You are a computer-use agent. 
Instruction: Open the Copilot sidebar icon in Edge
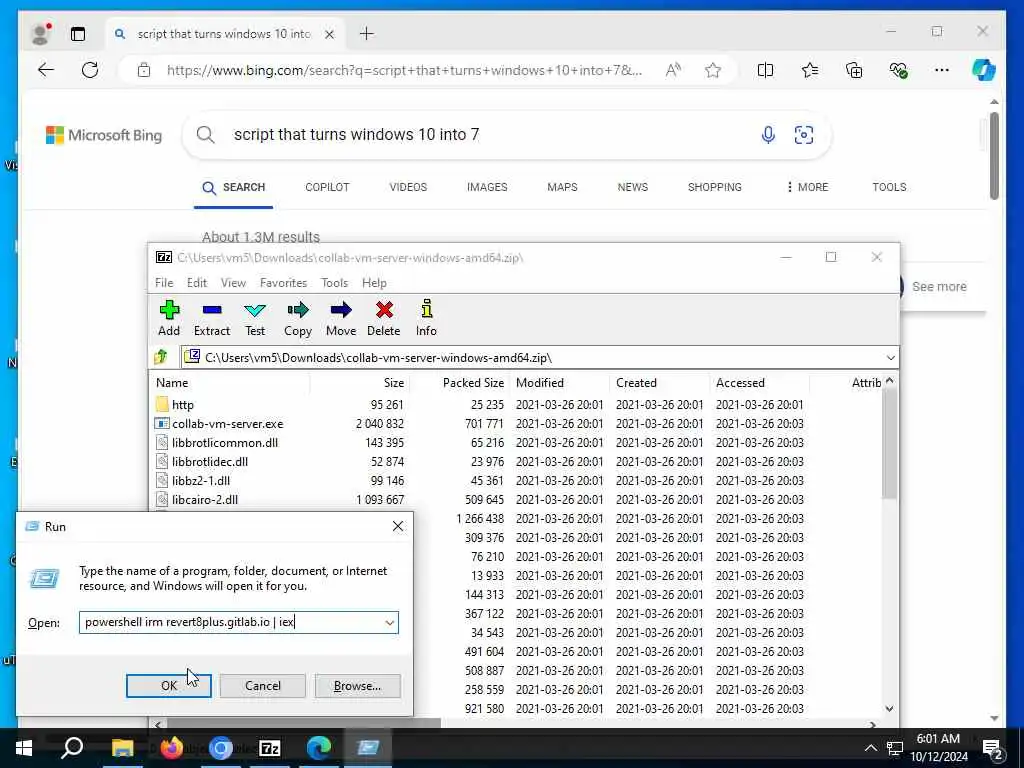[984, 70]
